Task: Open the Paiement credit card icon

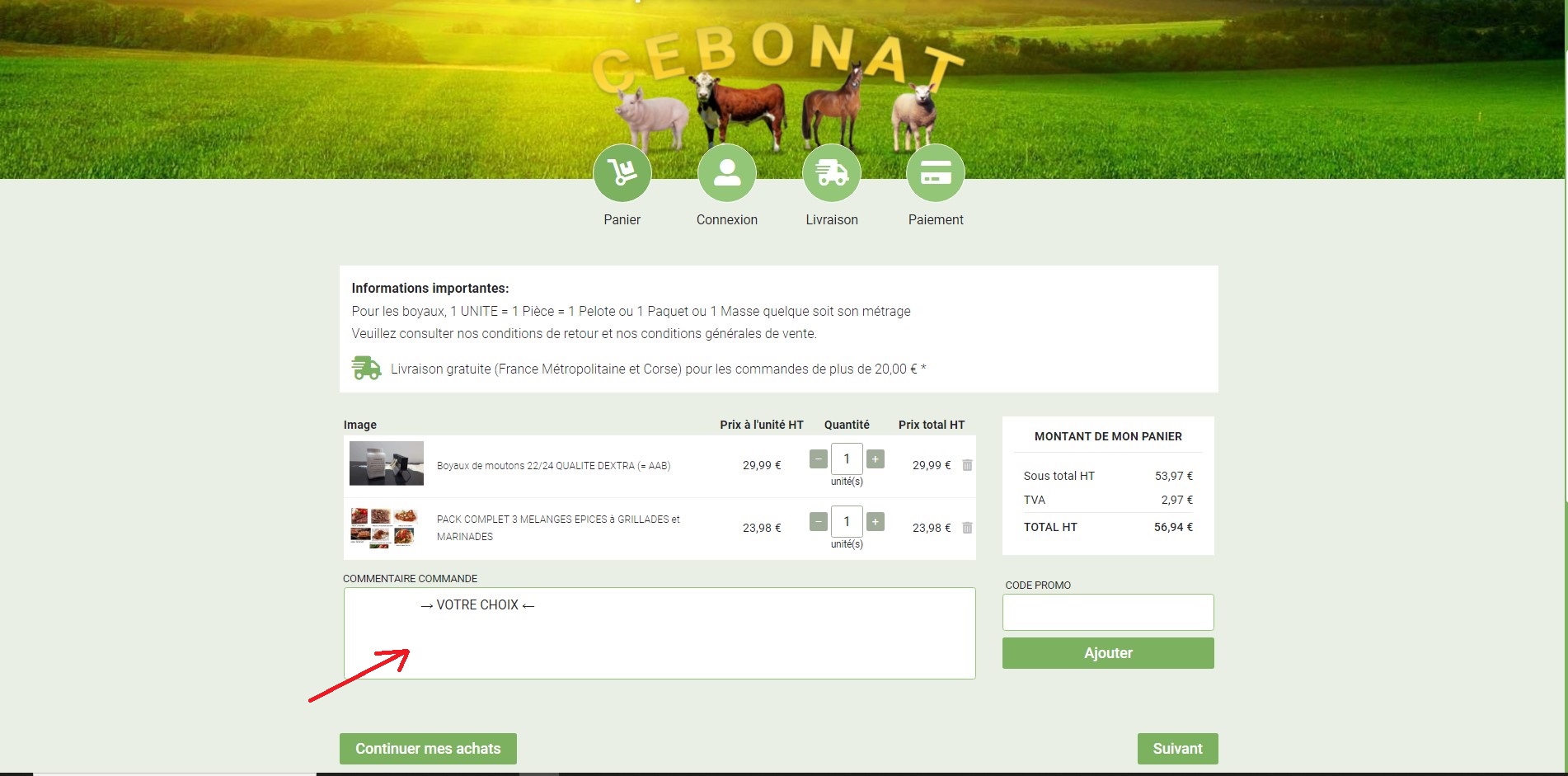Action: coord(936,172)
